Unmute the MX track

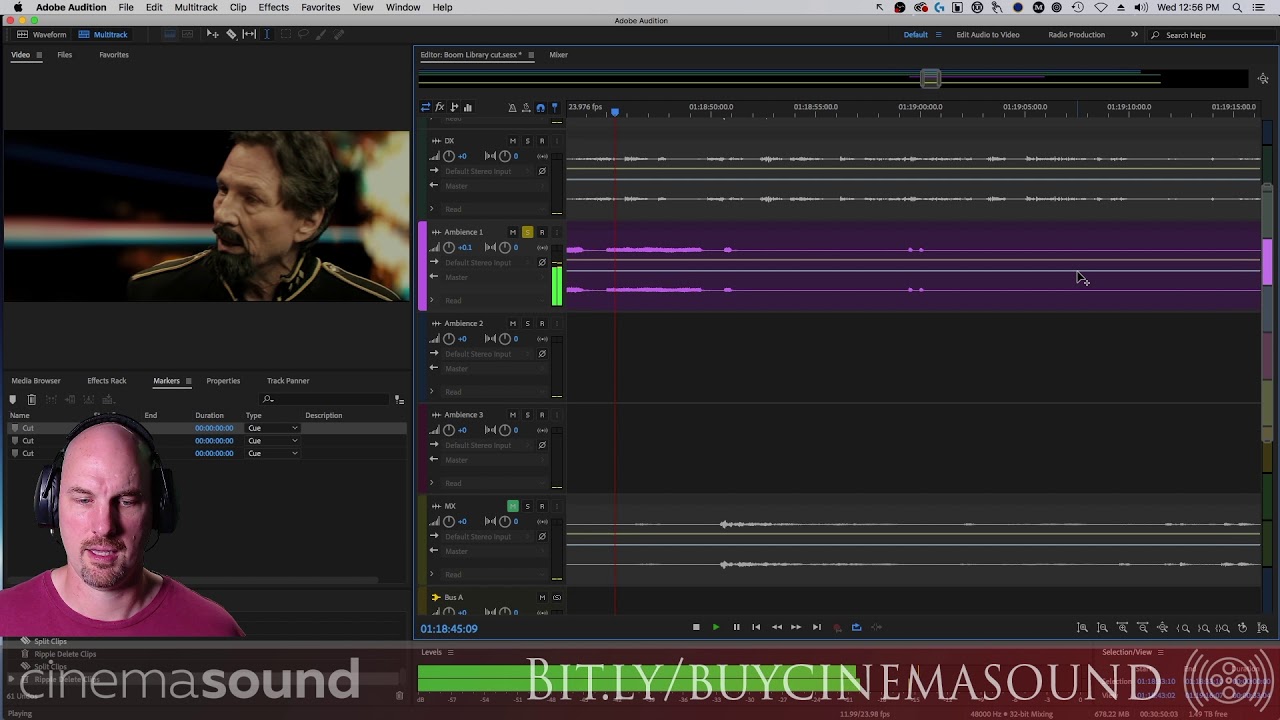point(513,506)
